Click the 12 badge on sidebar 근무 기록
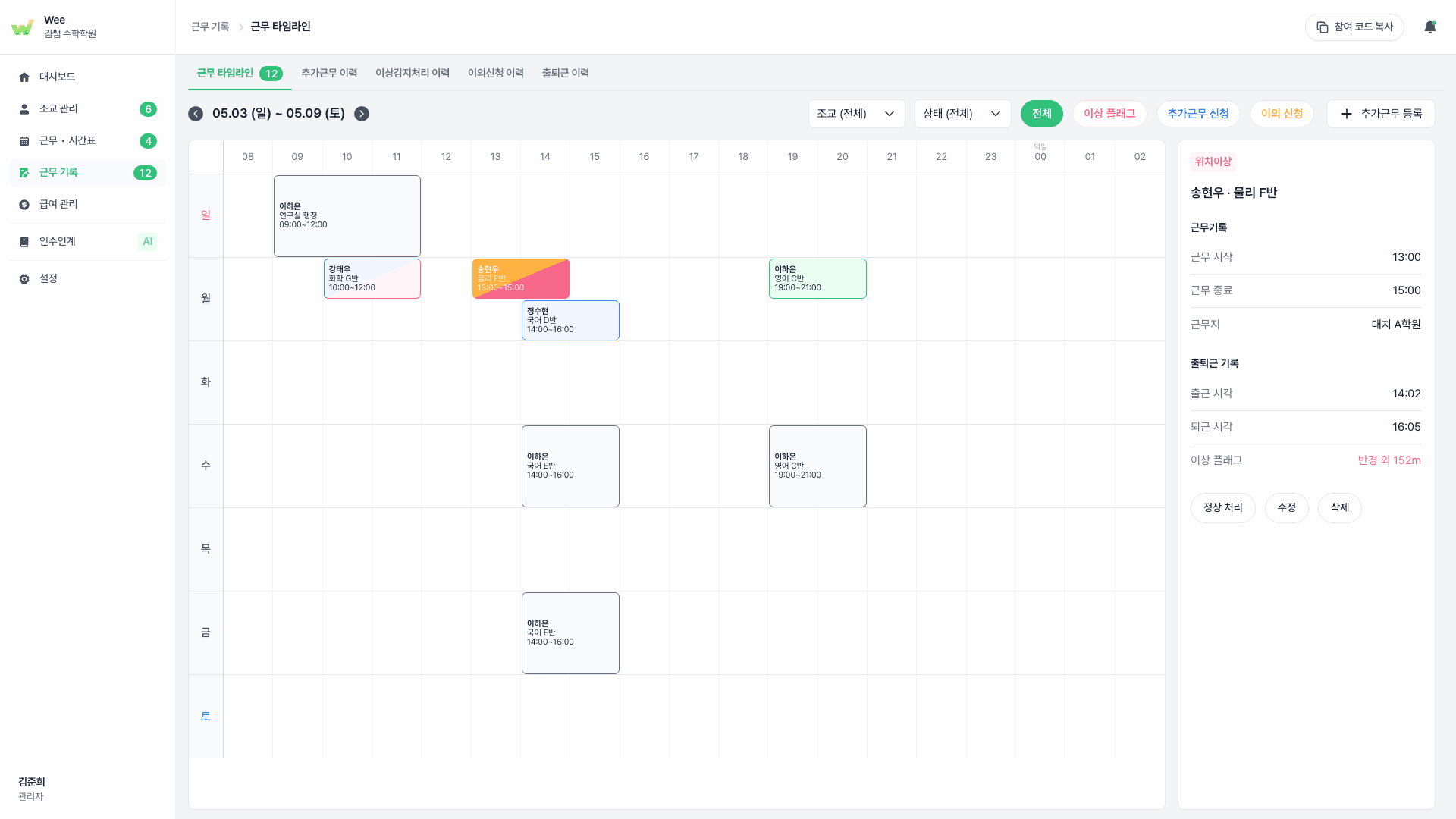1456x819 pixels. point(146,173)
